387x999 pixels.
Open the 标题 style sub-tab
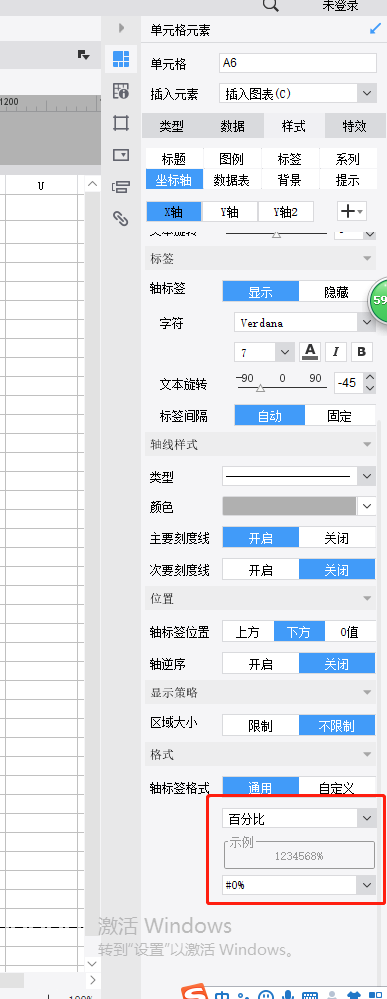(174, 159)
